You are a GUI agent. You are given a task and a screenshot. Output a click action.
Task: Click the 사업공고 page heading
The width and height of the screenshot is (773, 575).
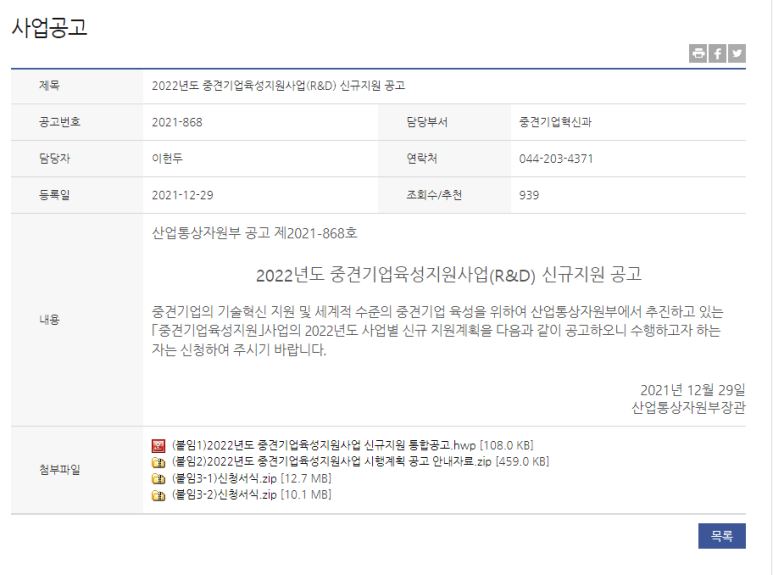click(49, 27)
